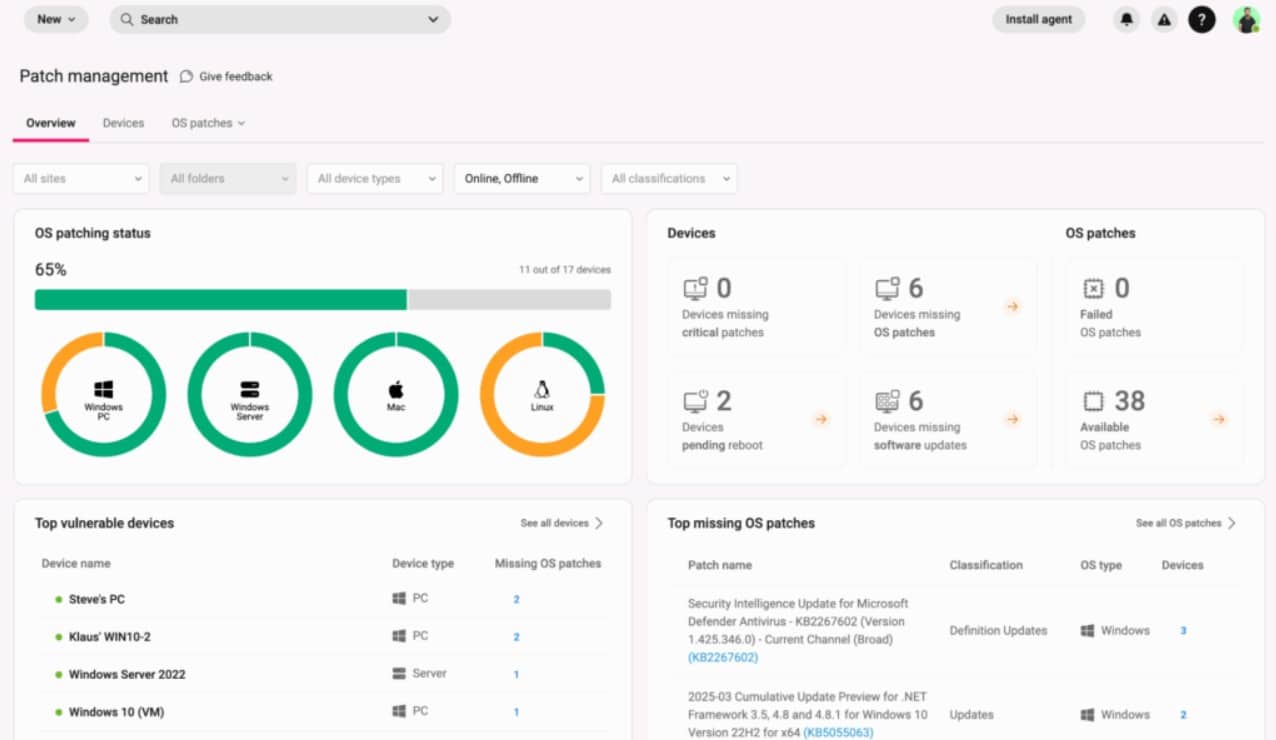Click devices count 3 for Defender update

pyautogui.click(x=1183, y=631)
